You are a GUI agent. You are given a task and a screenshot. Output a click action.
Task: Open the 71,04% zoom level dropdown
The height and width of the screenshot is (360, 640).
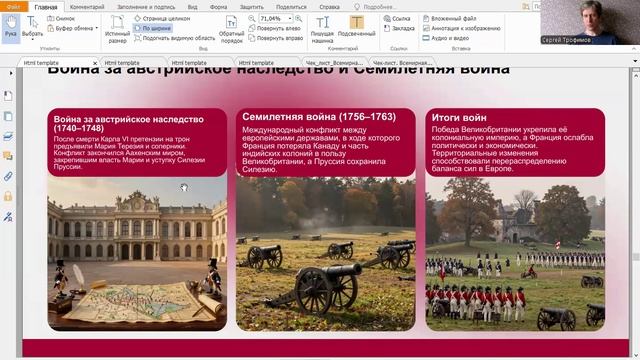pos(290,18)
